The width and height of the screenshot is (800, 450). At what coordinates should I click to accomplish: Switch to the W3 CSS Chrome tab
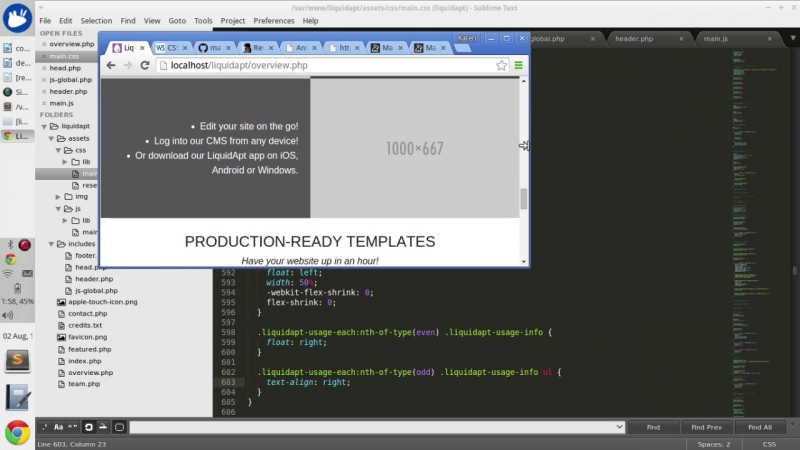(x=172, y=48)
